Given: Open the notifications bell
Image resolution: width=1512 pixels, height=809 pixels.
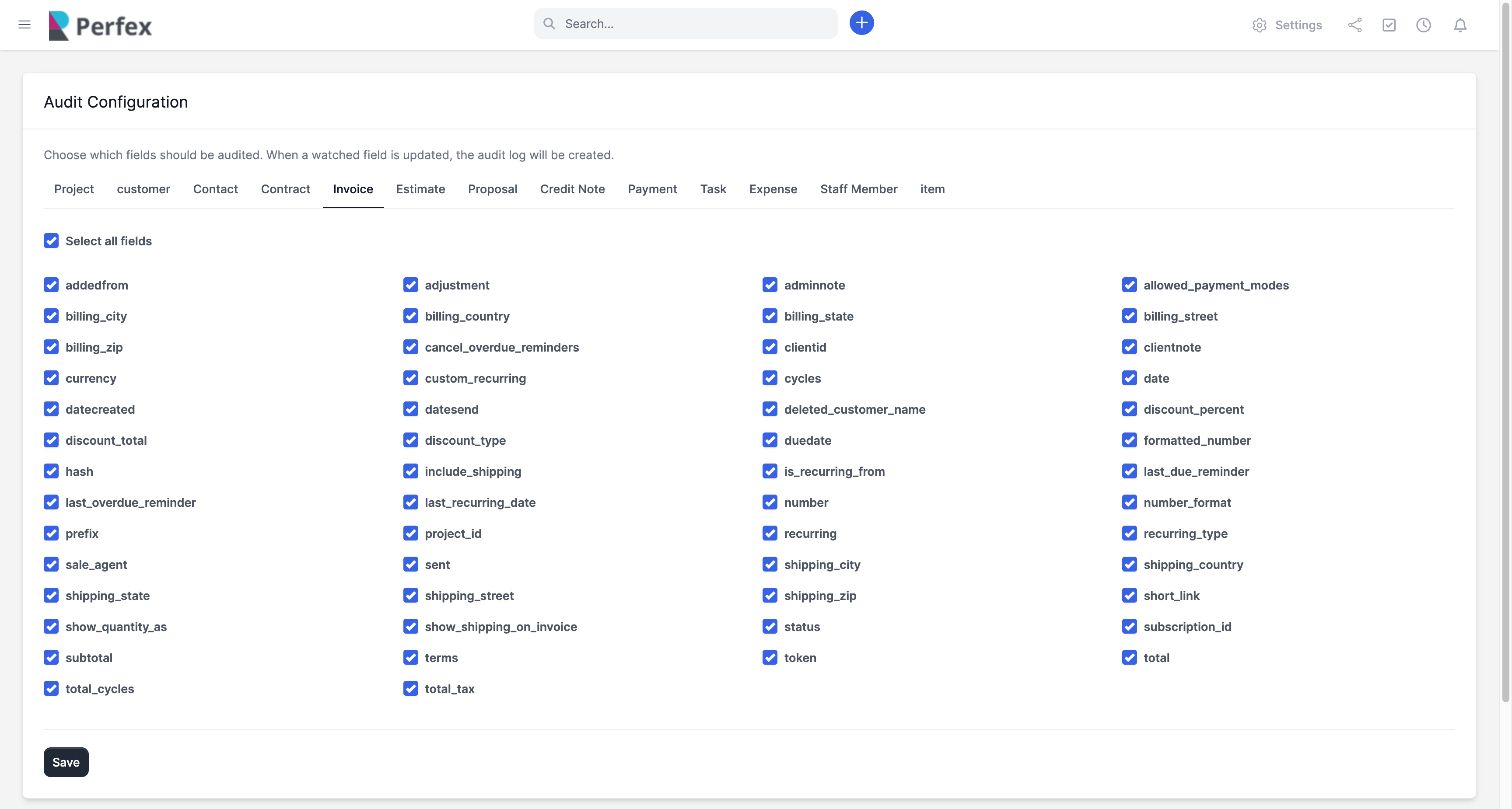Looking at the screenshot, I should [1460, 25].
